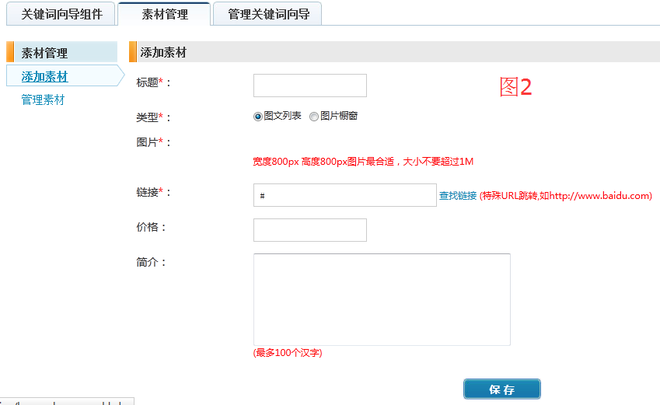Select the 图文列表 radio button

tap(258, 116)
